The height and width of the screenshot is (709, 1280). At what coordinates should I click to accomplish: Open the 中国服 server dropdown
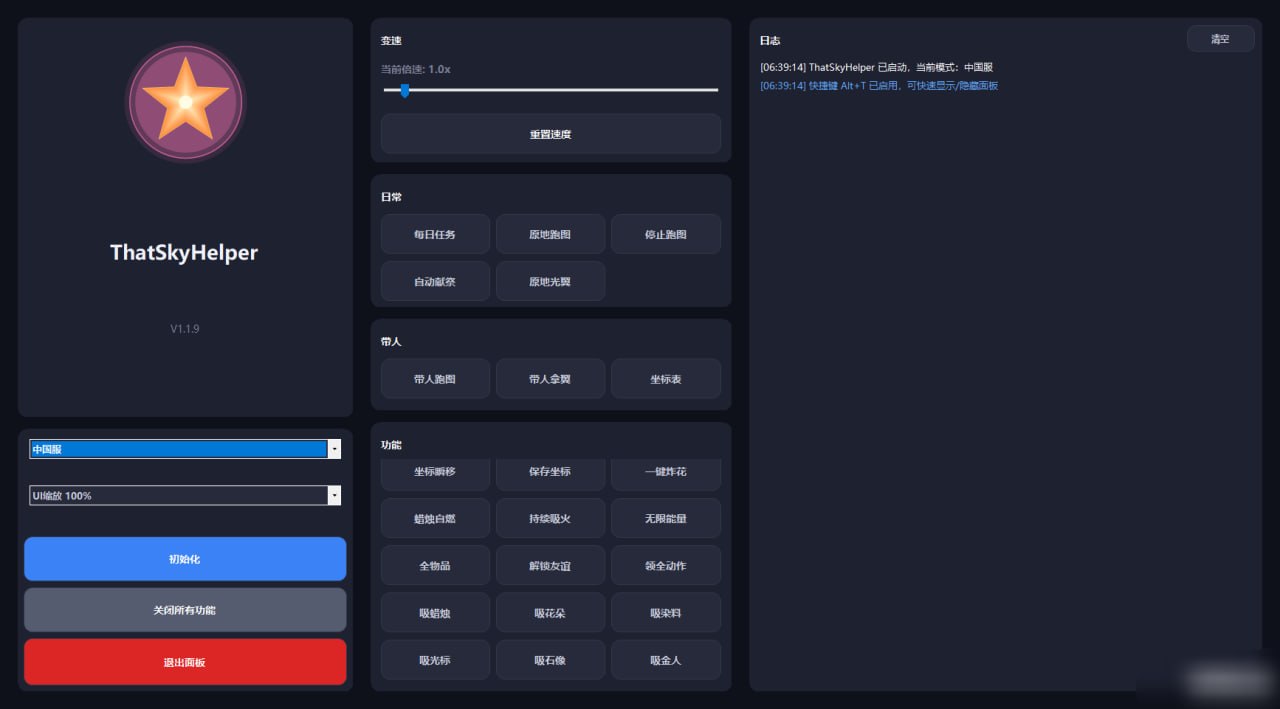pos(185,450)
